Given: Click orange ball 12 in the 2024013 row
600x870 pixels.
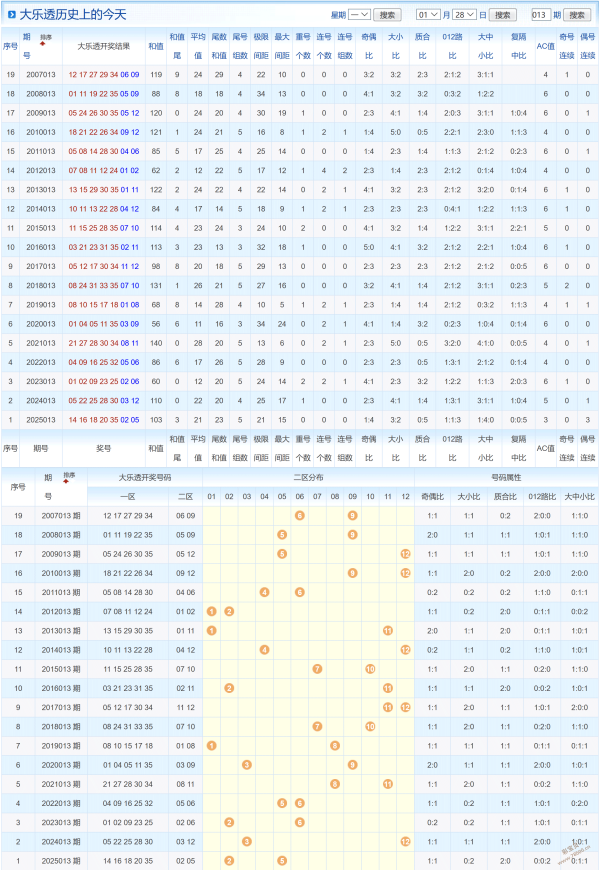Looking at the screenshot, I should coord(404,841).
